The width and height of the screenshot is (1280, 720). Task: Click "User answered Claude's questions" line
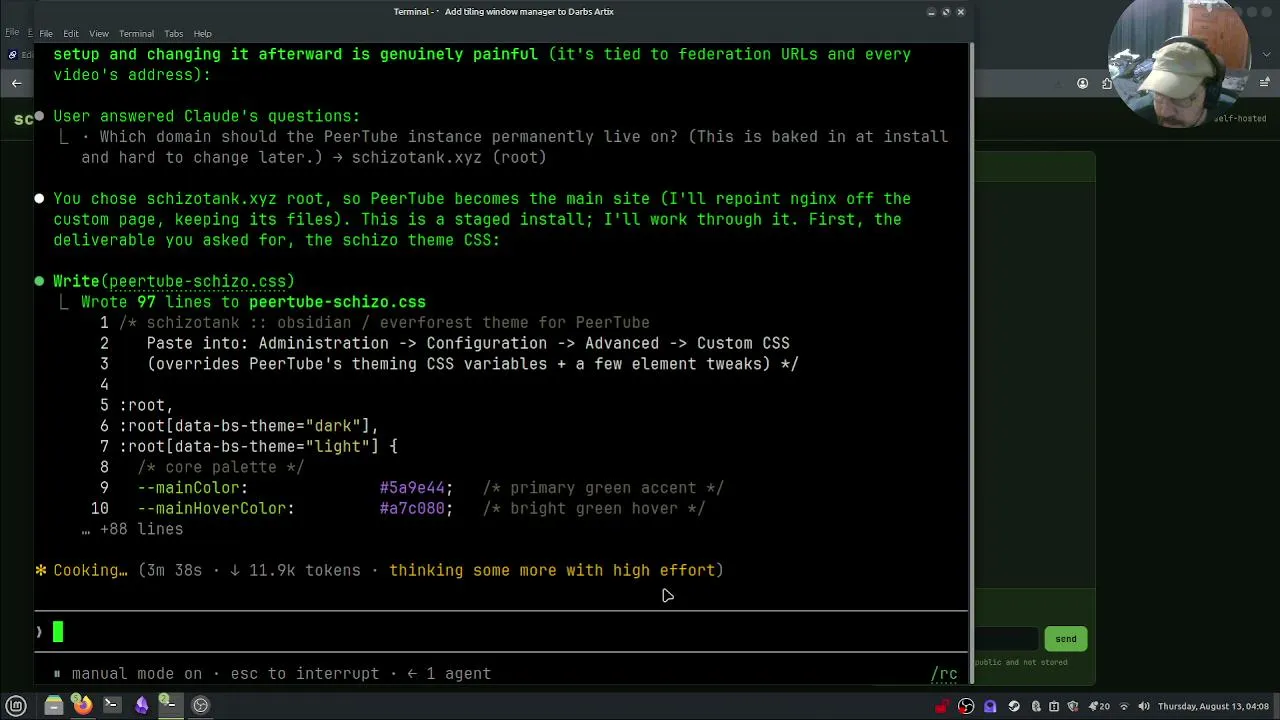pyautogui.click(x=206, y=116)
